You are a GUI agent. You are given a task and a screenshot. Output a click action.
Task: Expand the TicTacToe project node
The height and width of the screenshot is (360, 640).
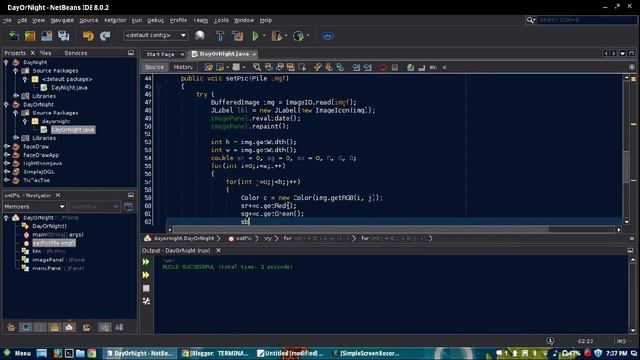pos(7,180)
